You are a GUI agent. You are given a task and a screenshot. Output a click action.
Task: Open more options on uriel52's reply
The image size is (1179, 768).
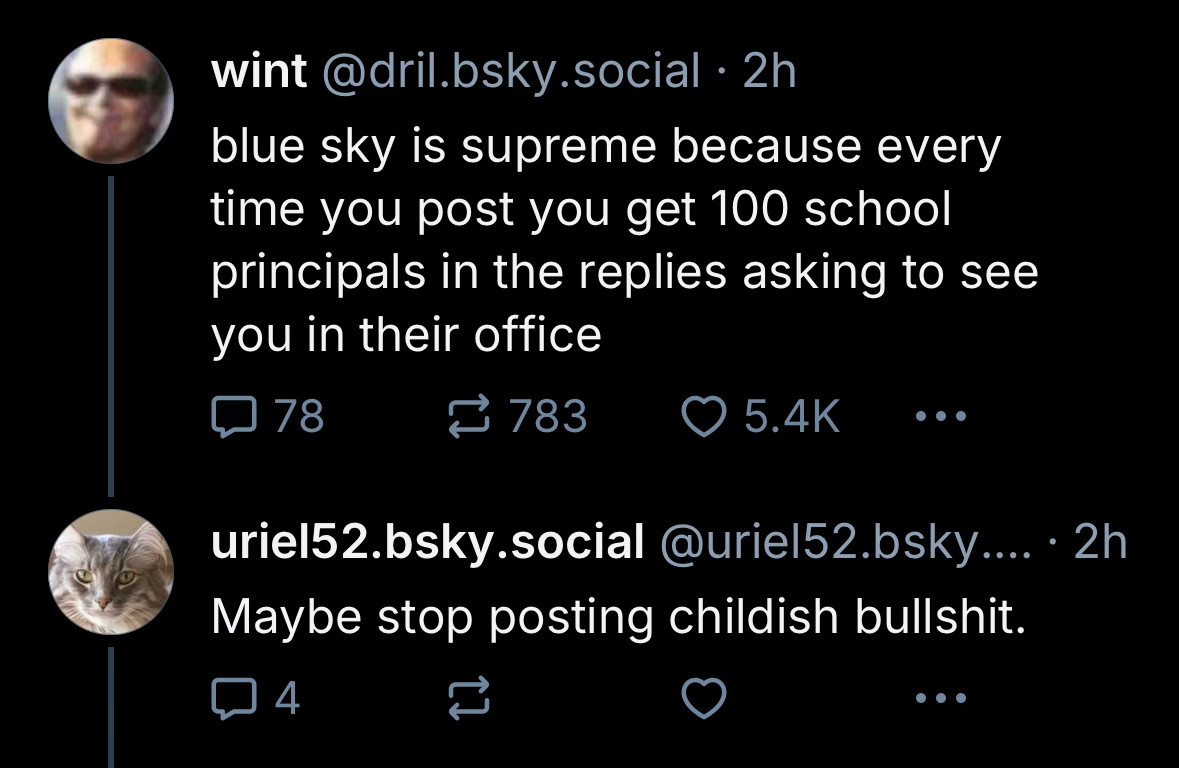tap(941, 698)
